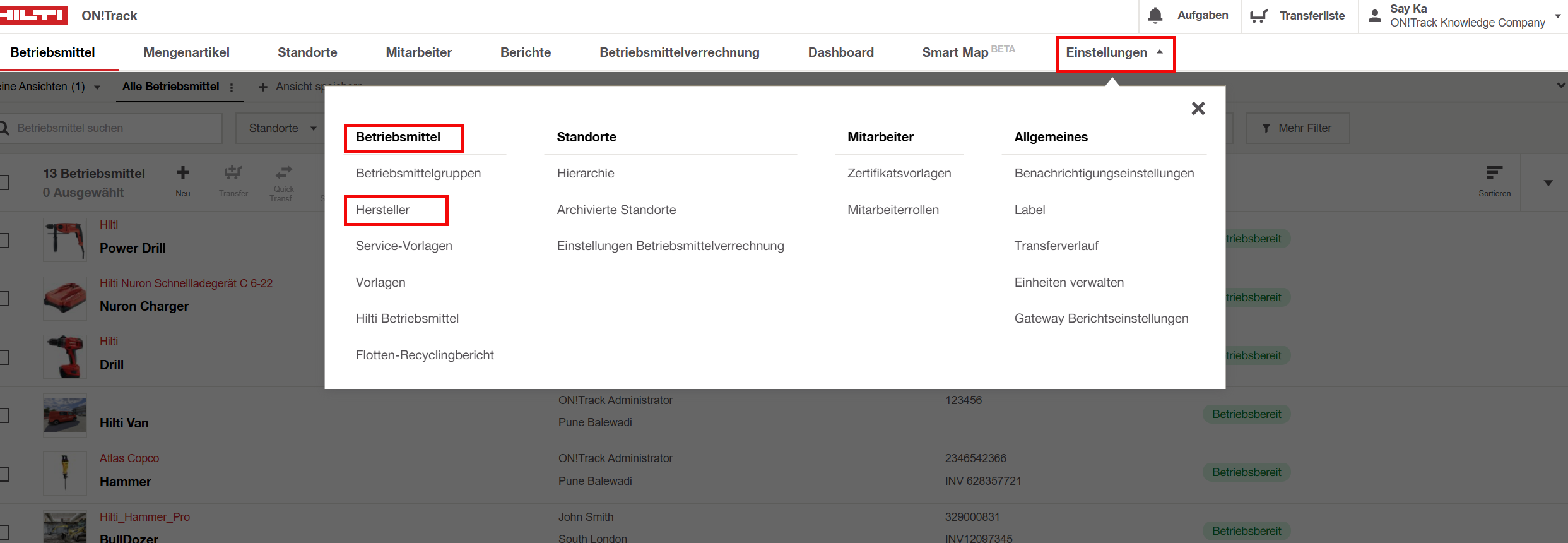Image resolution: width=1568 pixels, height=543 pixels.
Task: Click the Hilti Nuron Schnellladegerät C 6-22 link
Action: coord(186,283)
